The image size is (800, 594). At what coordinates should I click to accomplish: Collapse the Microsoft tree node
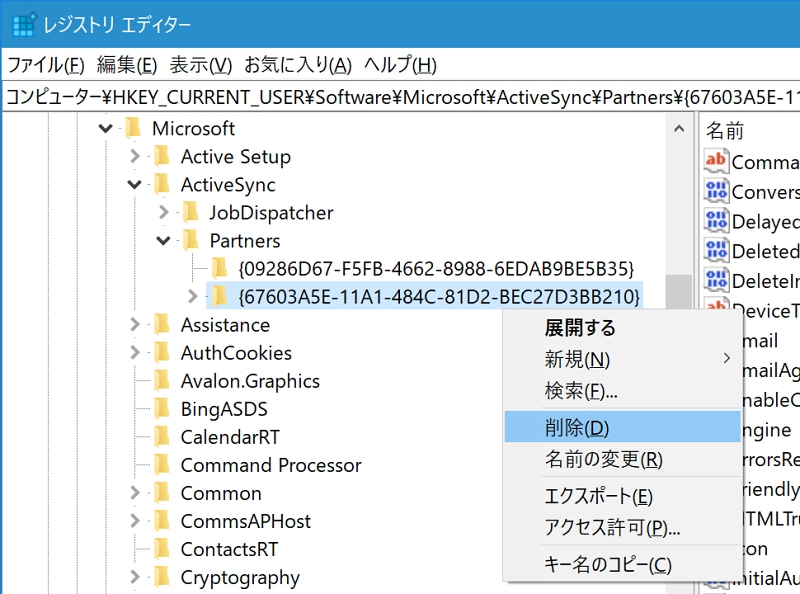pyautogui.click(x=106, y=128)
